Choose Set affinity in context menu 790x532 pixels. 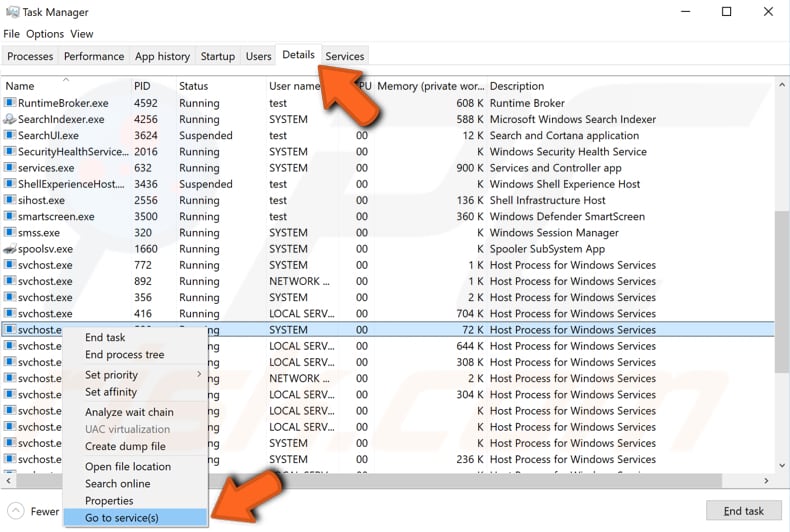[x=111, y=391]
